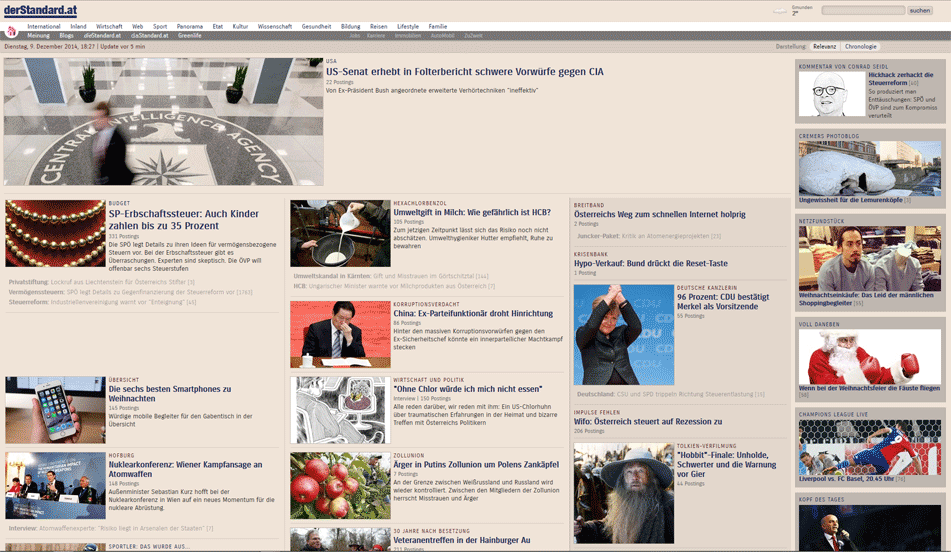Open the Santa boxing gloves image
Image resolution: width=951 pixels, height=552 pixels.
pyautogui.click(x=870, y=357)
